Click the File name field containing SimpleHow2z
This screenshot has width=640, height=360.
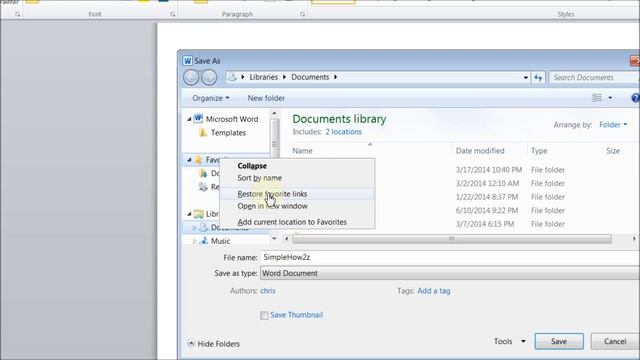450,258
